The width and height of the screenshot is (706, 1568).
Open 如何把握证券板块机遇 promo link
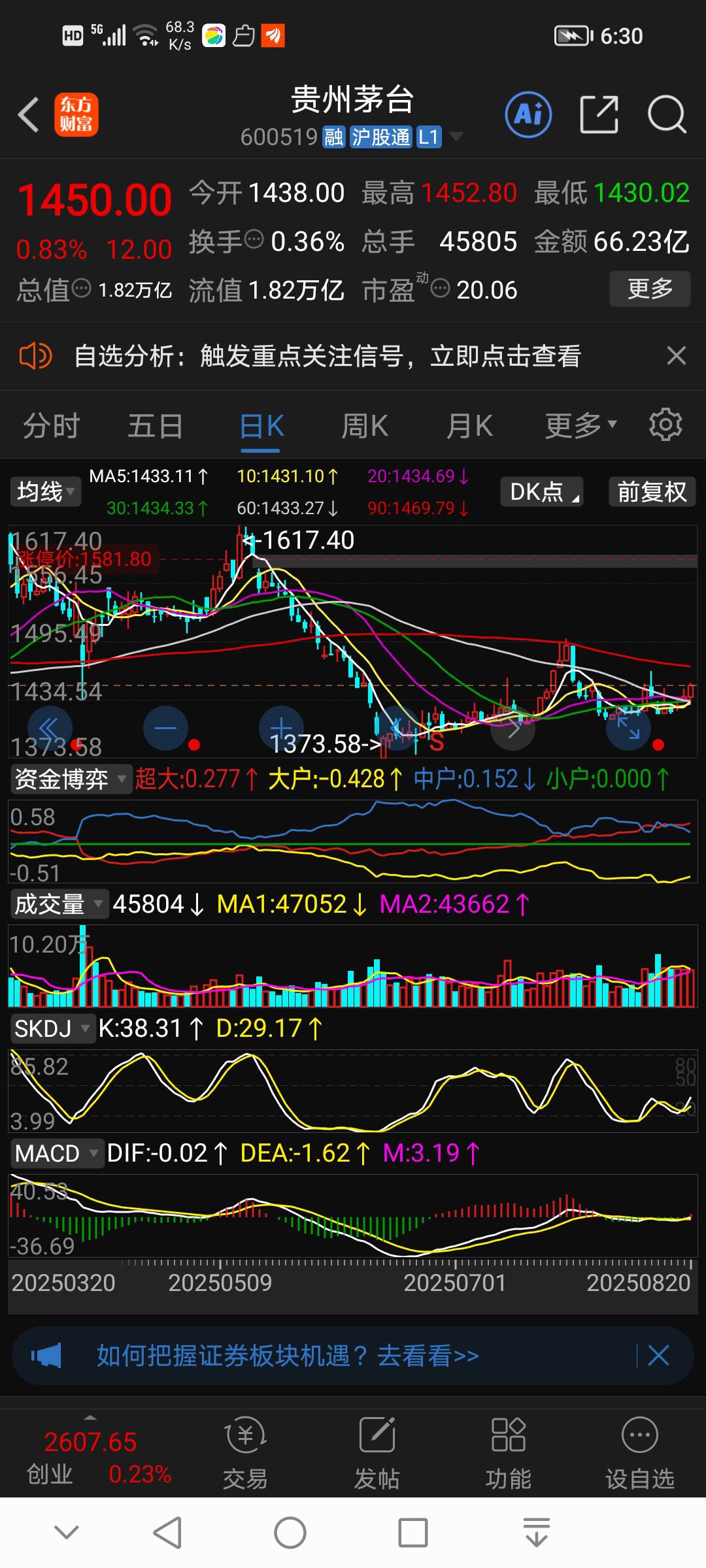click(x=288, y=1356)
